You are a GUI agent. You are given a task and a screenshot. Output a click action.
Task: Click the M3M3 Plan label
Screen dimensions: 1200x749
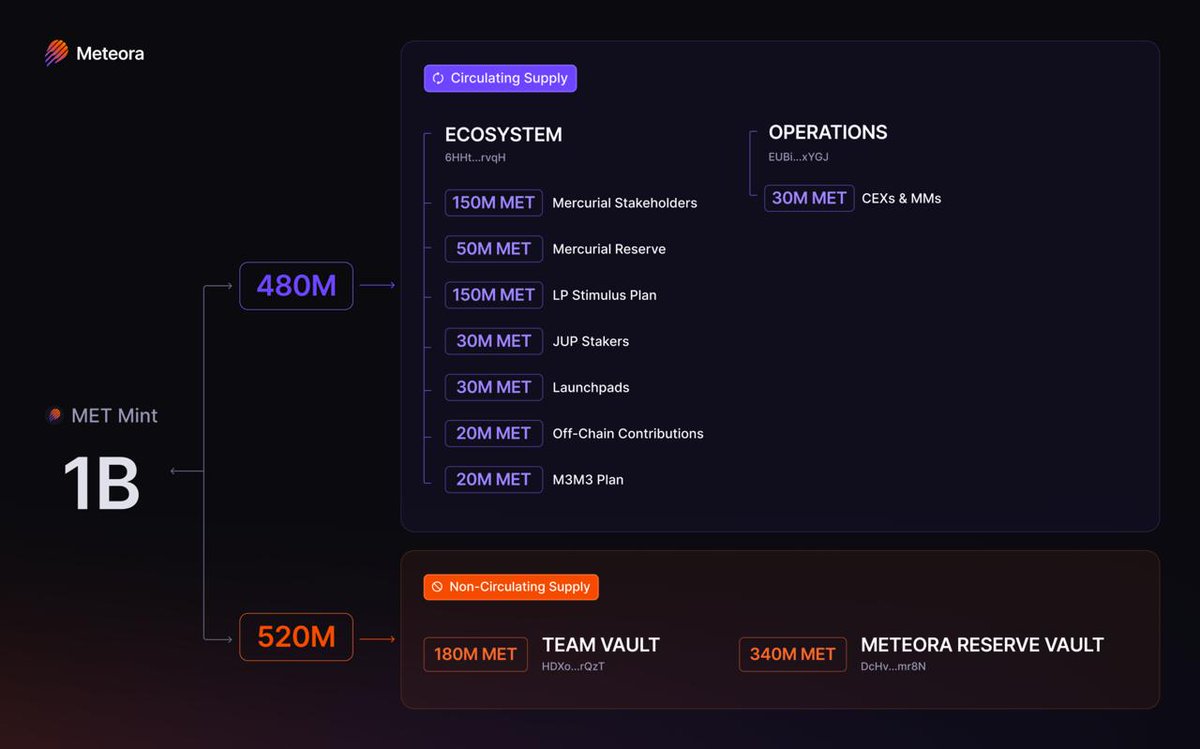[588, 480]
